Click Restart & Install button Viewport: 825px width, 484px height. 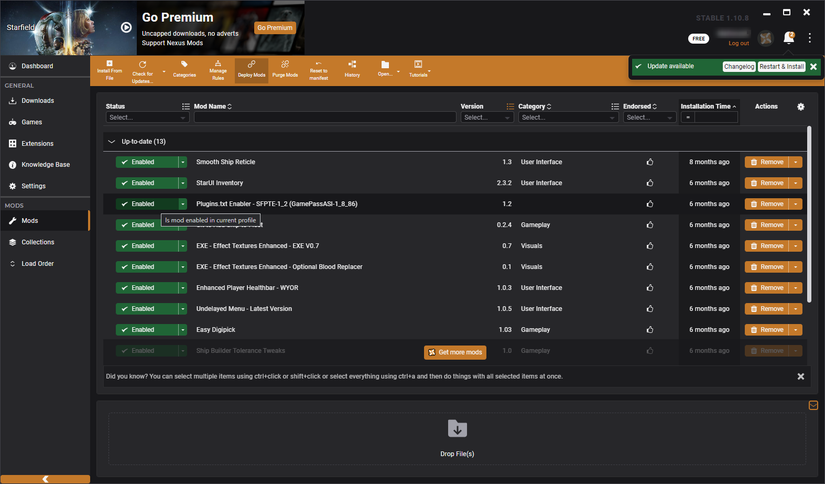coord(781,67)
